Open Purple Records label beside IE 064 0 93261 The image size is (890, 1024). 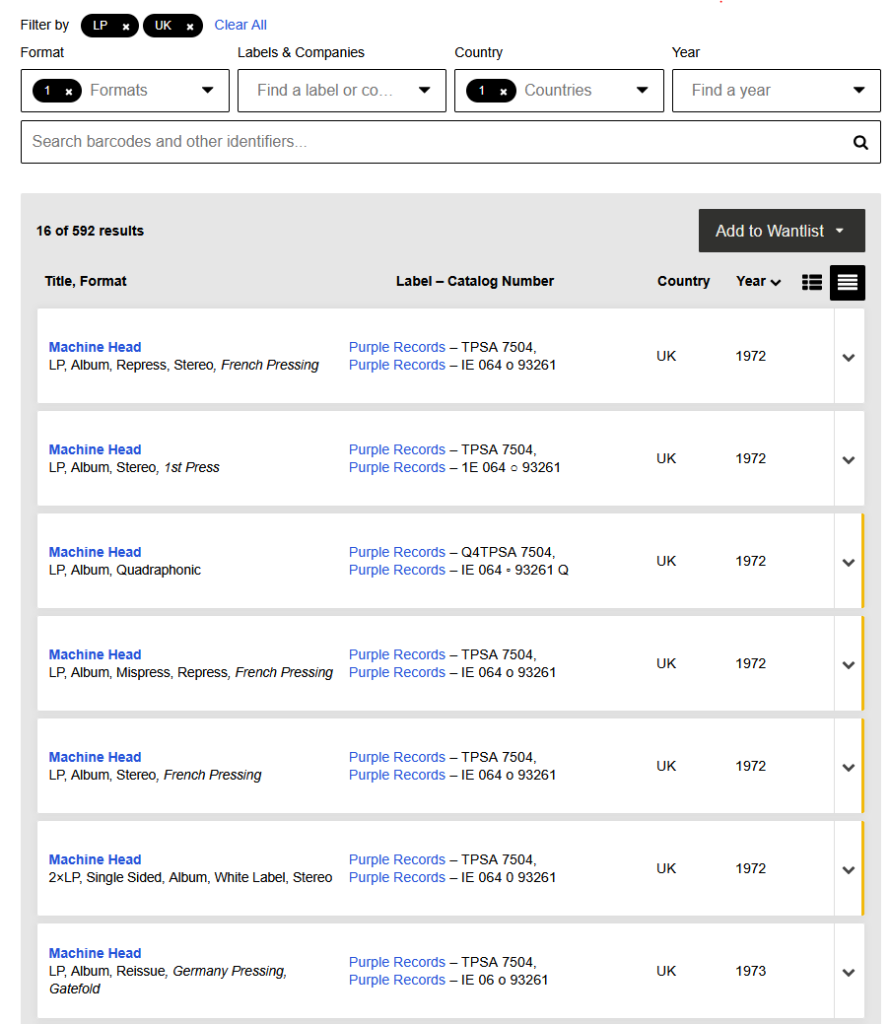click(397, 877)
